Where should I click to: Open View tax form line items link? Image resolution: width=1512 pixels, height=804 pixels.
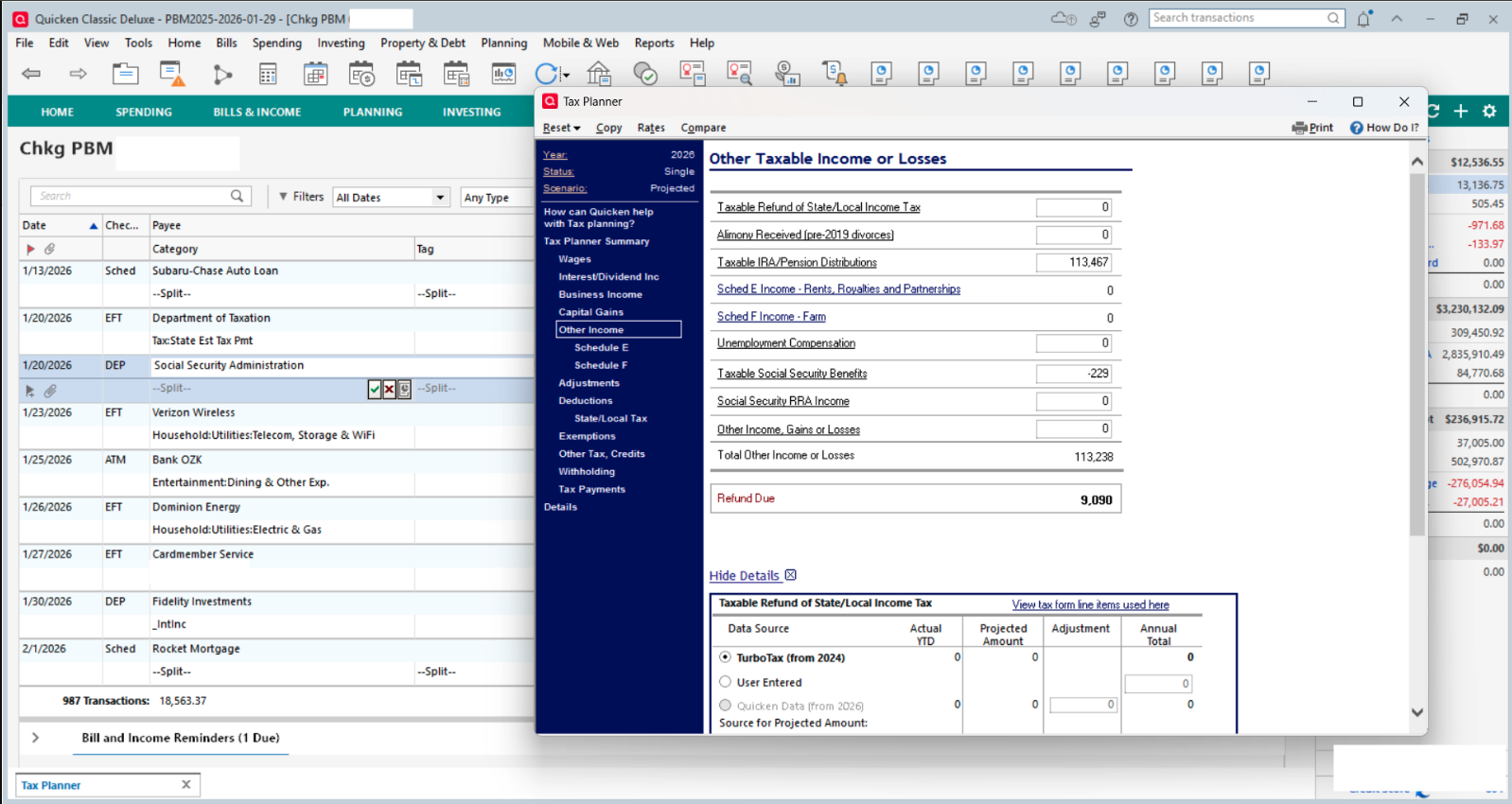[x=1090, y=604]
